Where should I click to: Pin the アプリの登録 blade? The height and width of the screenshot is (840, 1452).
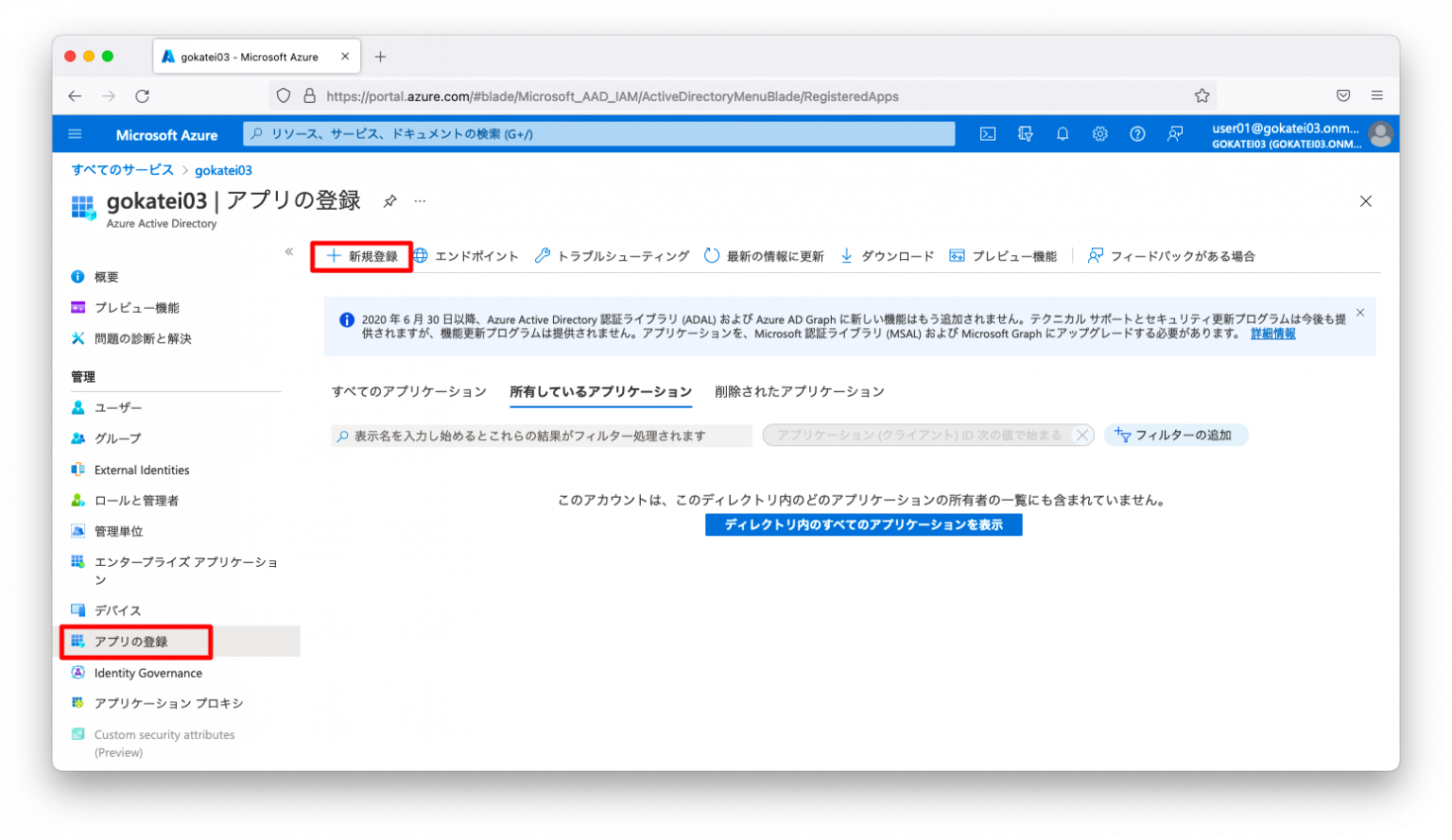(x=390, y=200)
